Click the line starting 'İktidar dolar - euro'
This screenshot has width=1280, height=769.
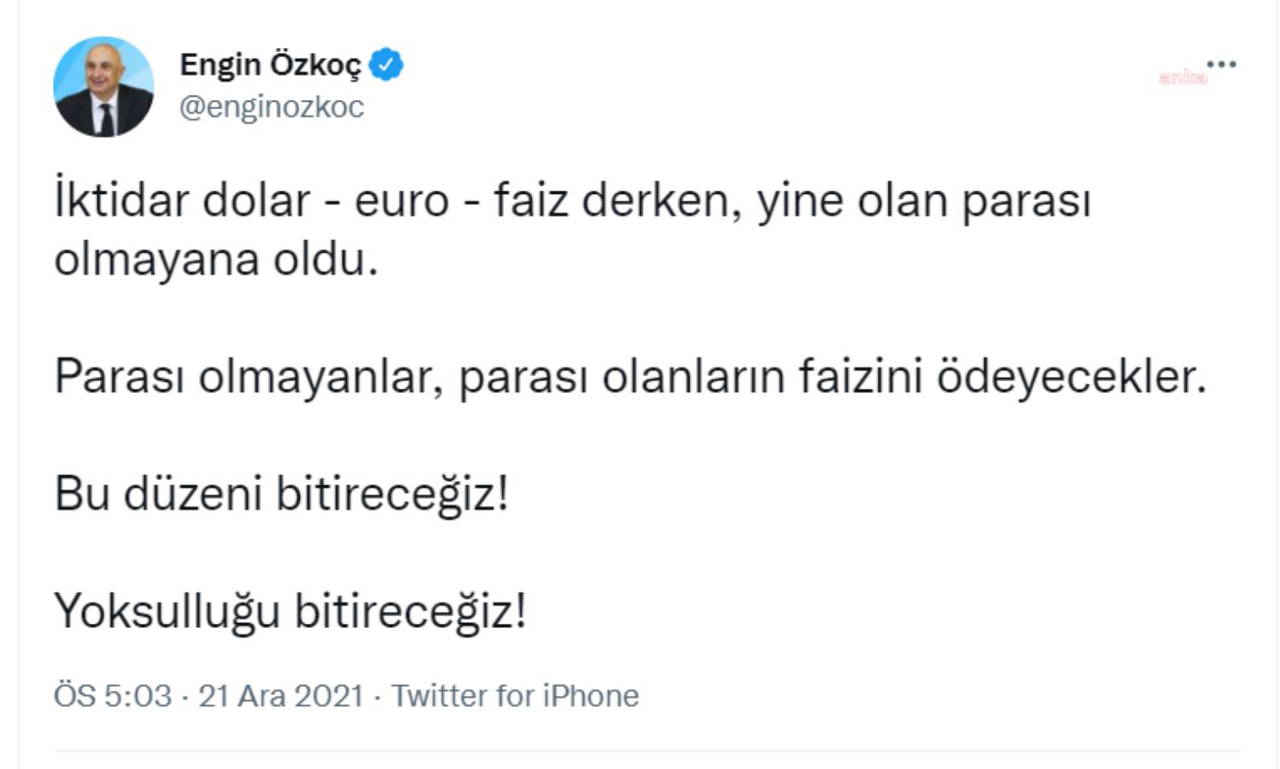pos(572,203)
